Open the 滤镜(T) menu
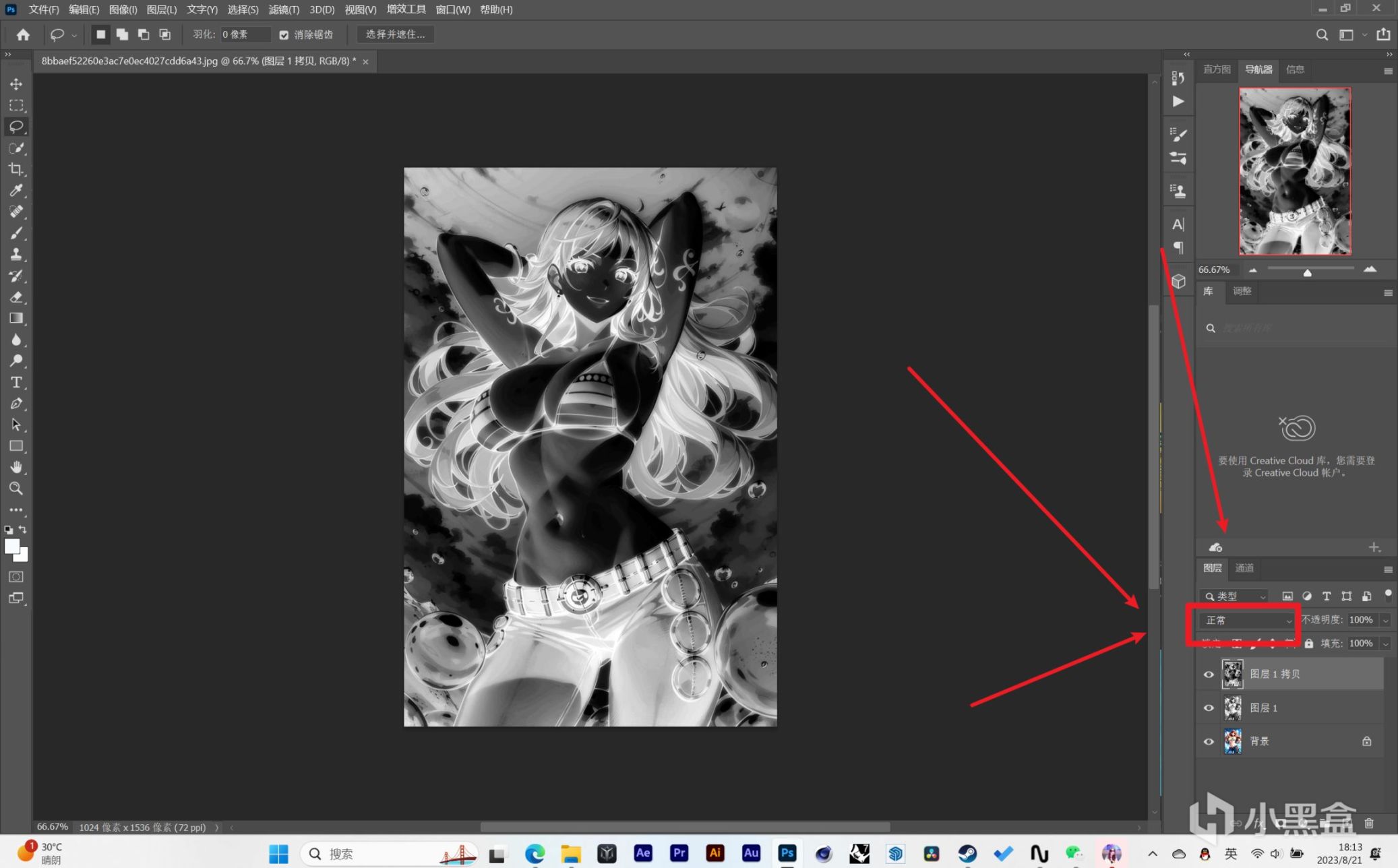1398x868 pixels. click(x=283, y=9)
